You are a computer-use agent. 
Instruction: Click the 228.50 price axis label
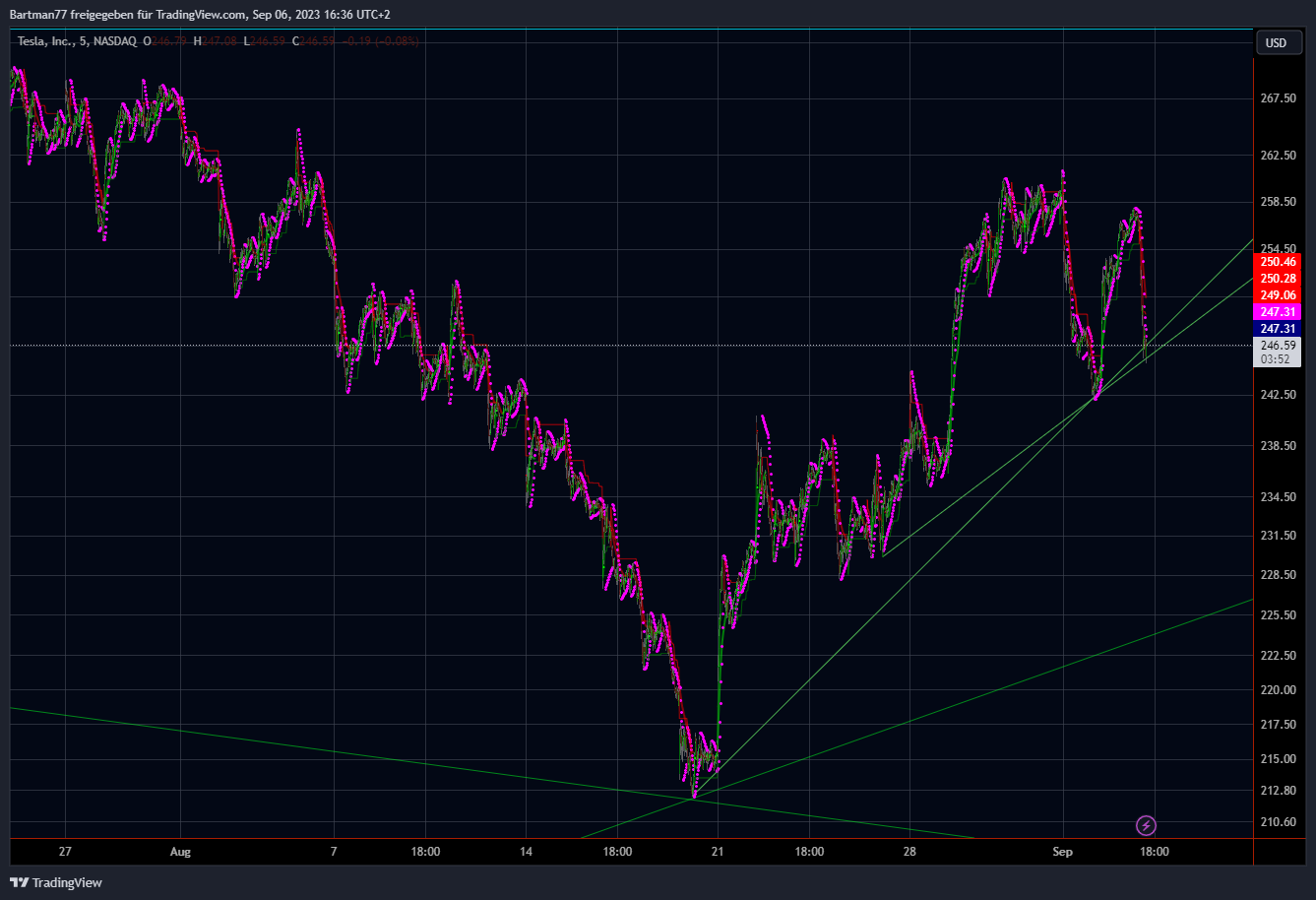pyautogui.click(x=1278, y=575)
